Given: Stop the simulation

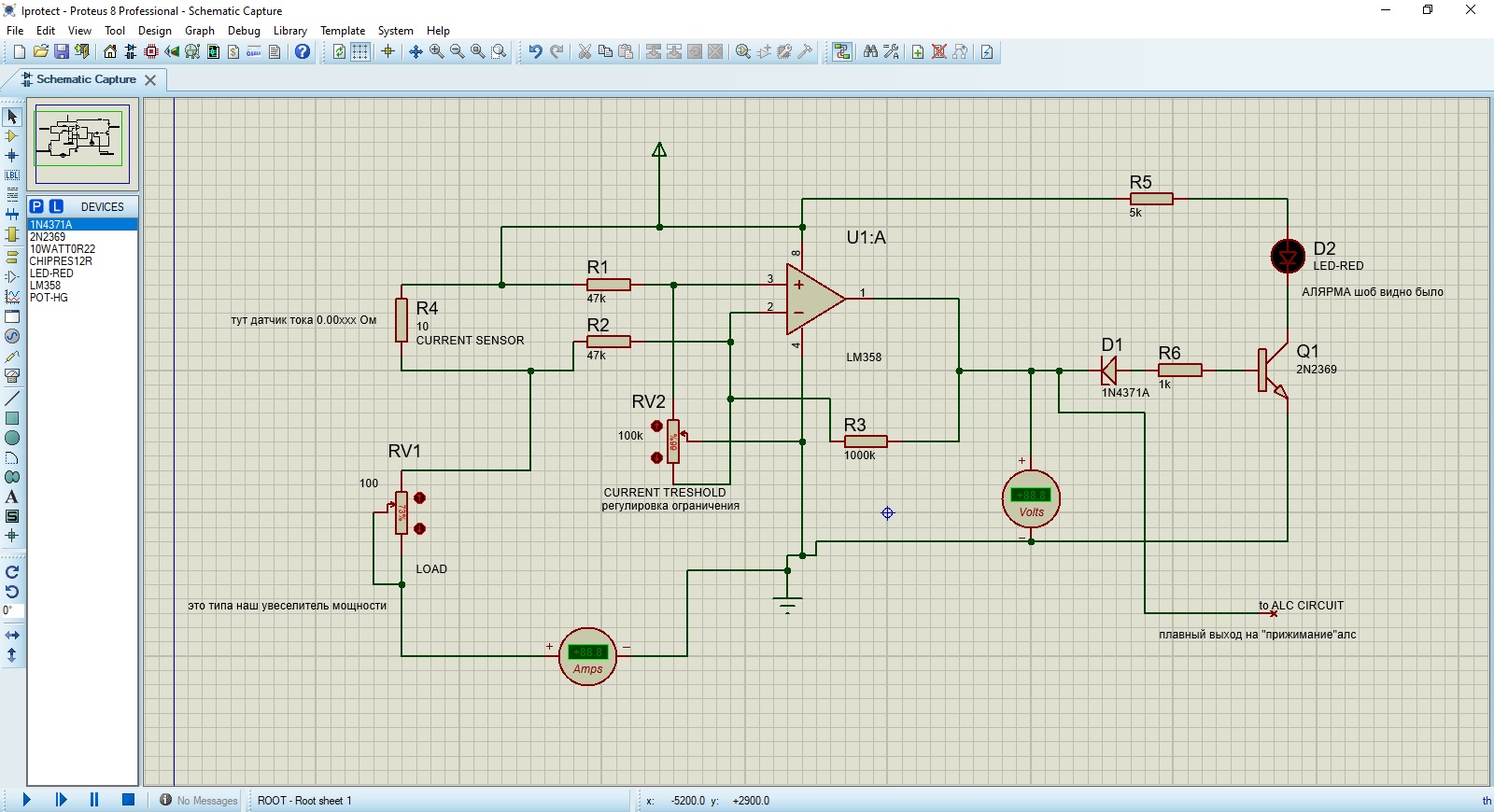Looking at the screenshot, I should click(x=129, y=800).
